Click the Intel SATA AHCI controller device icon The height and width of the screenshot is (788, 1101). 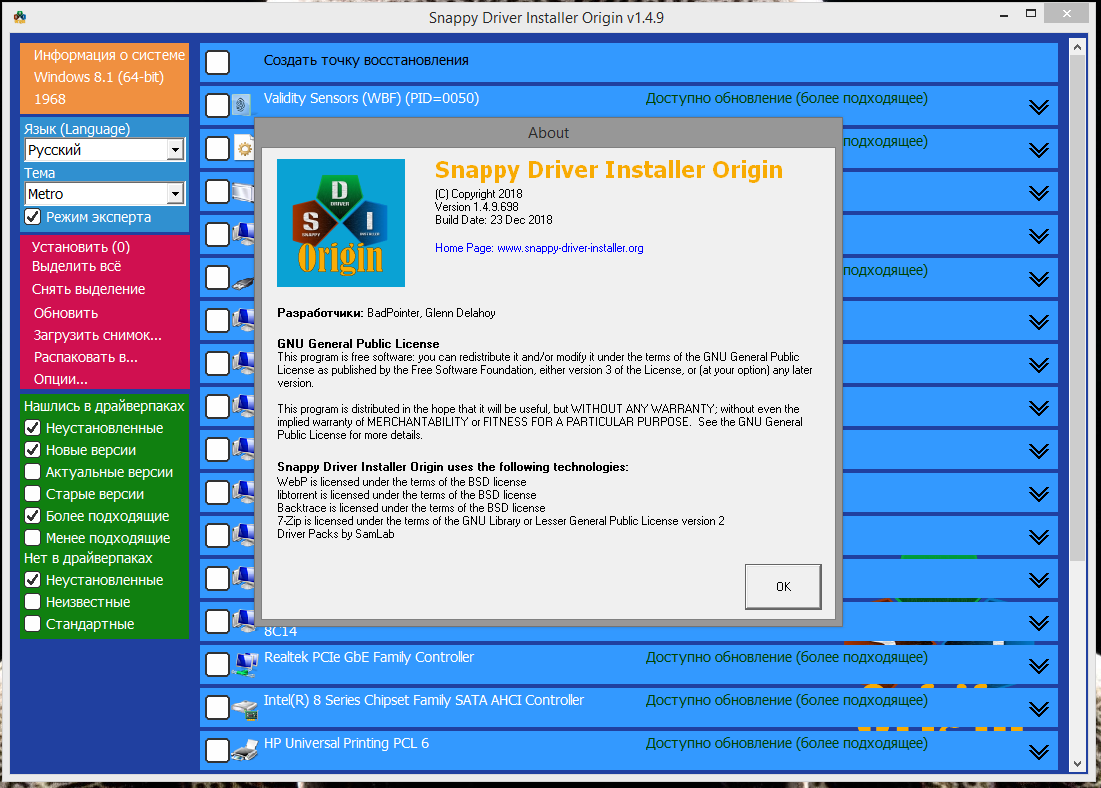[x=246, y=708]
